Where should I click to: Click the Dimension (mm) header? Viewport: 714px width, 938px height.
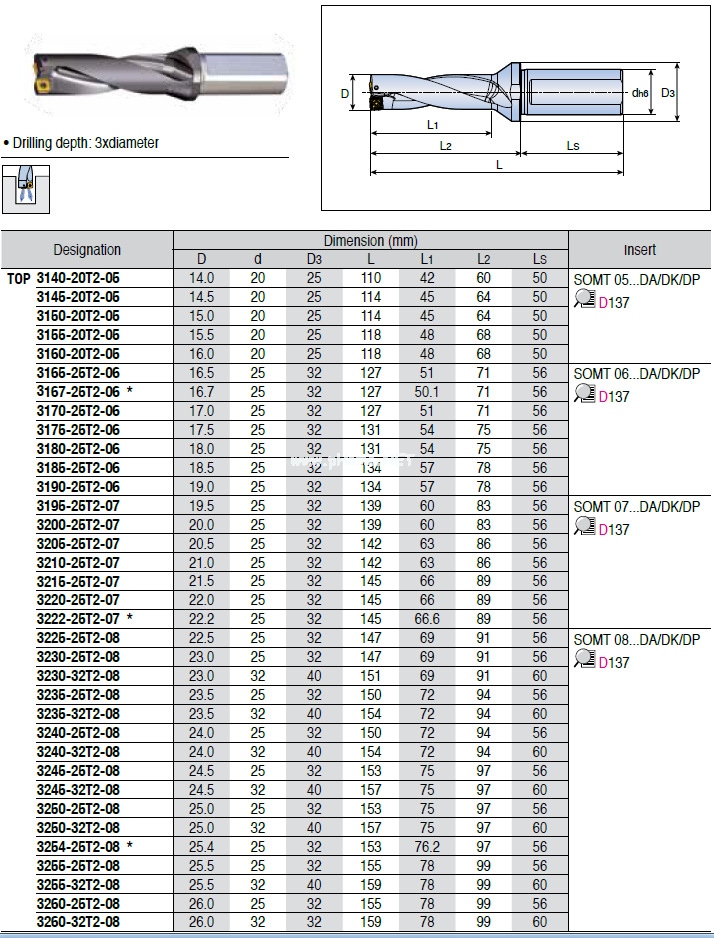pyautogui.click(x=370, y=241)
